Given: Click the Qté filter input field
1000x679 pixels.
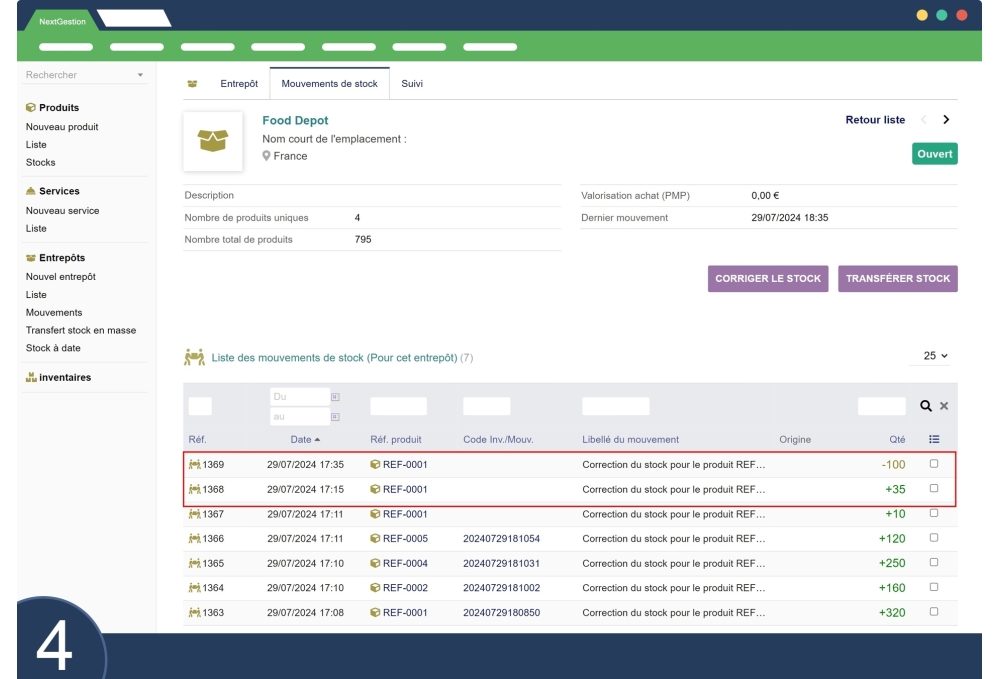Looking at the screenshot, I should click(881, 406).
